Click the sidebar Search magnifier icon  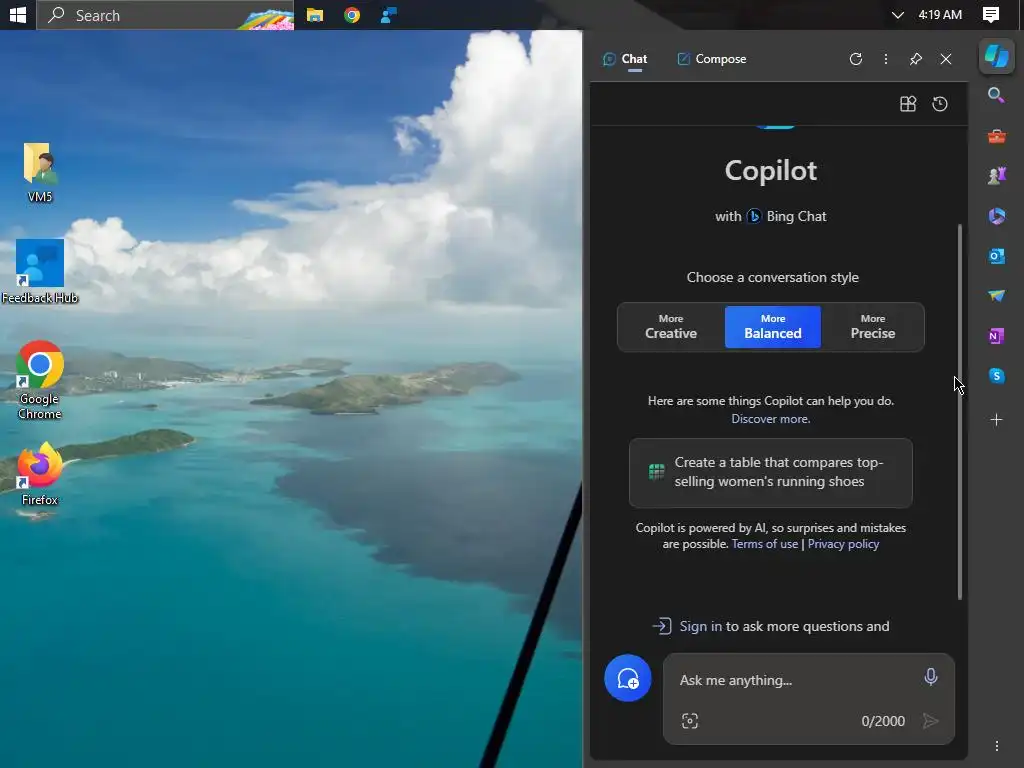[996, 95]
